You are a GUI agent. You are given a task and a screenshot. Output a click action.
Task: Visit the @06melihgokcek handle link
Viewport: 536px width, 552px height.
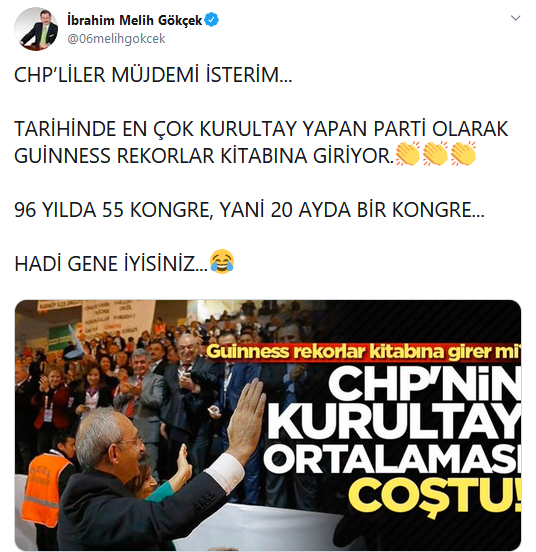[x=116, y=39]
